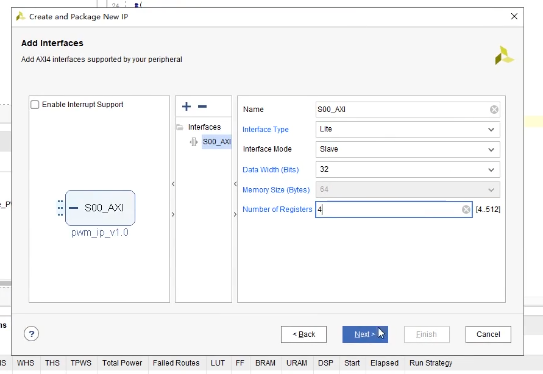Sort by URAM column header
543x374 pixels.
tap(297, 363)
